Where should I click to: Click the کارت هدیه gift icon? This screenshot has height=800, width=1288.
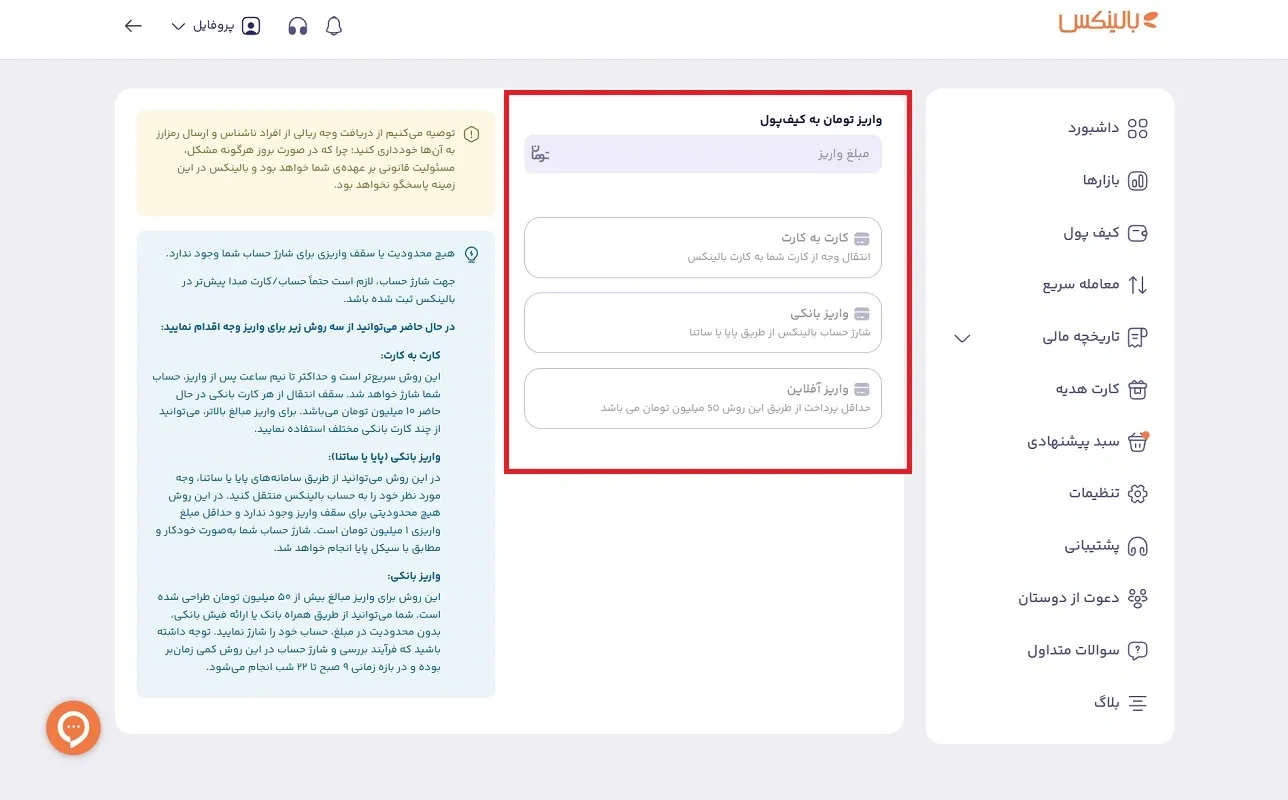click(x=1137, y=389)
